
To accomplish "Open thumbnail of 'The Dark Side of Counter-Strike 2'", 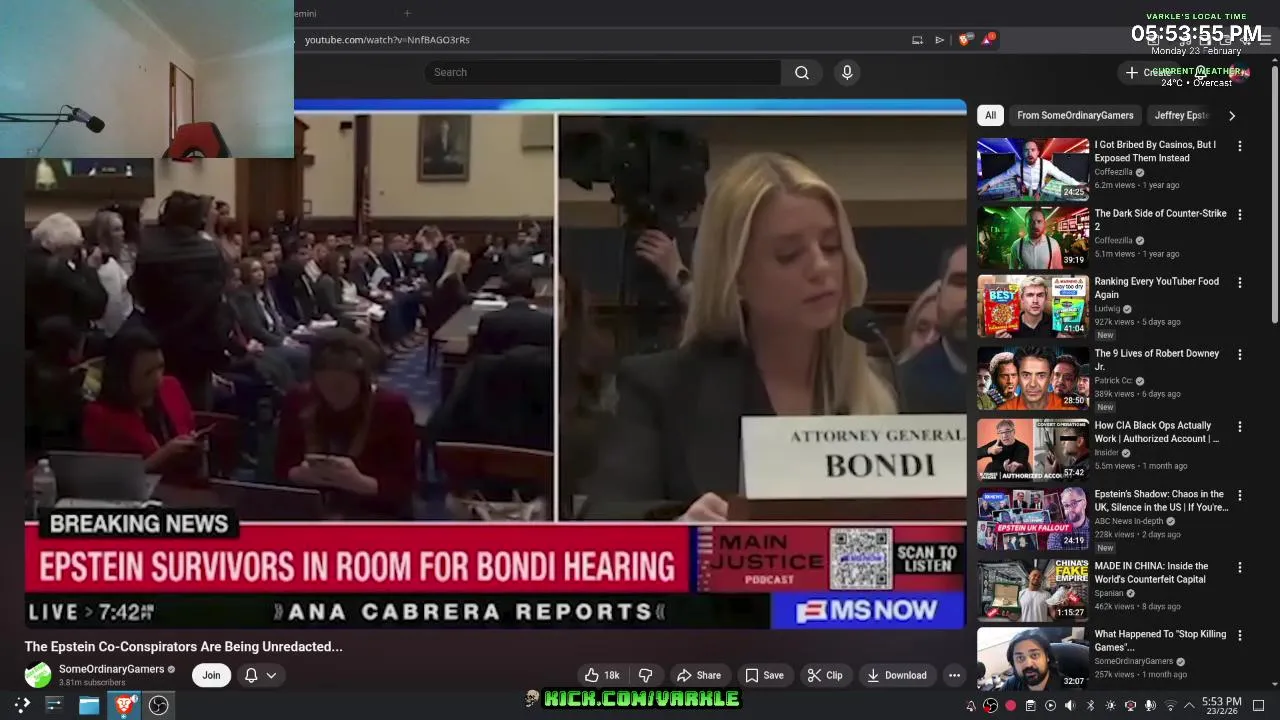I will 1033,237.
